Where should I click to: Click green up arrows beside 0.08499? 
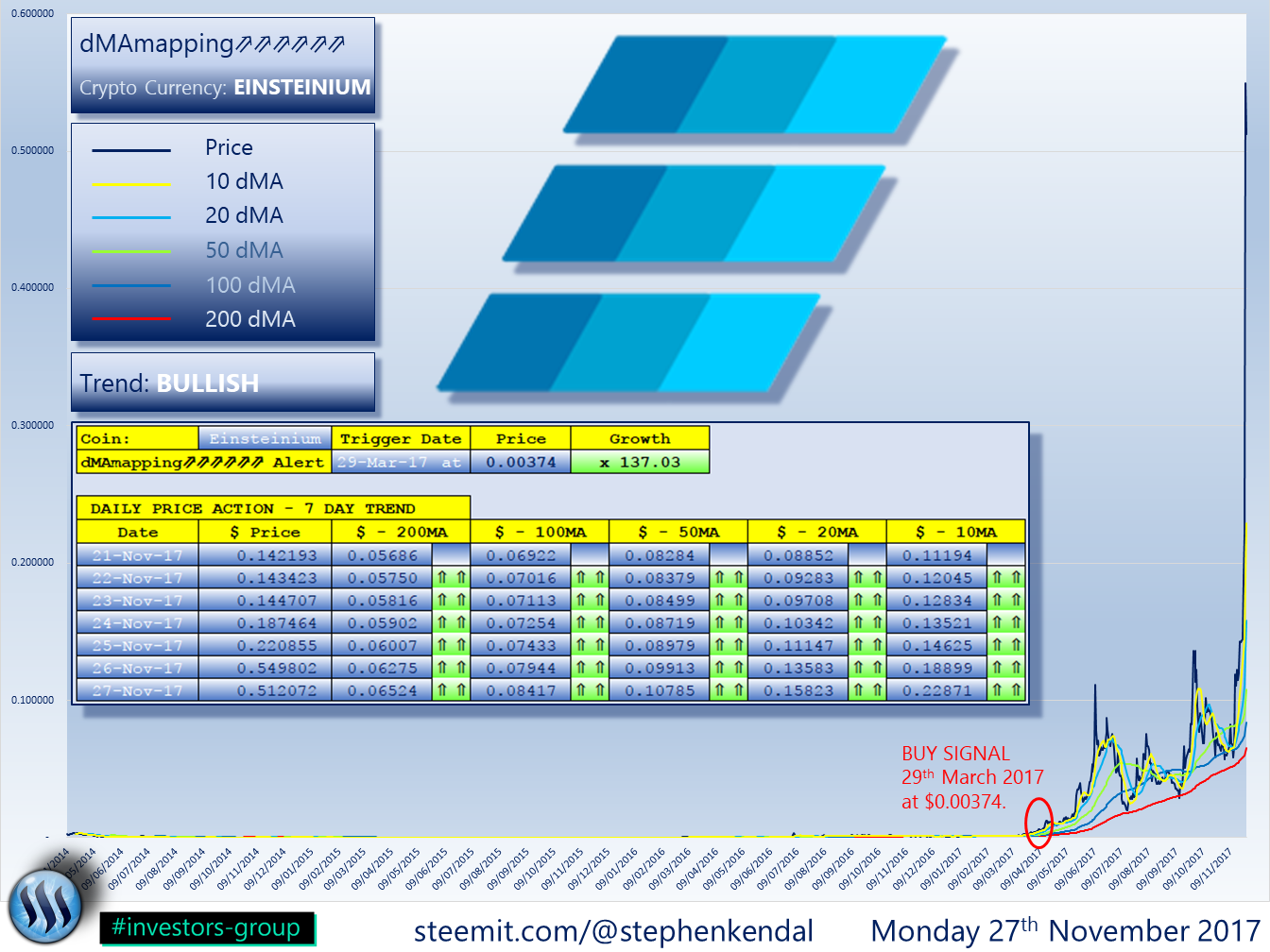729,601
